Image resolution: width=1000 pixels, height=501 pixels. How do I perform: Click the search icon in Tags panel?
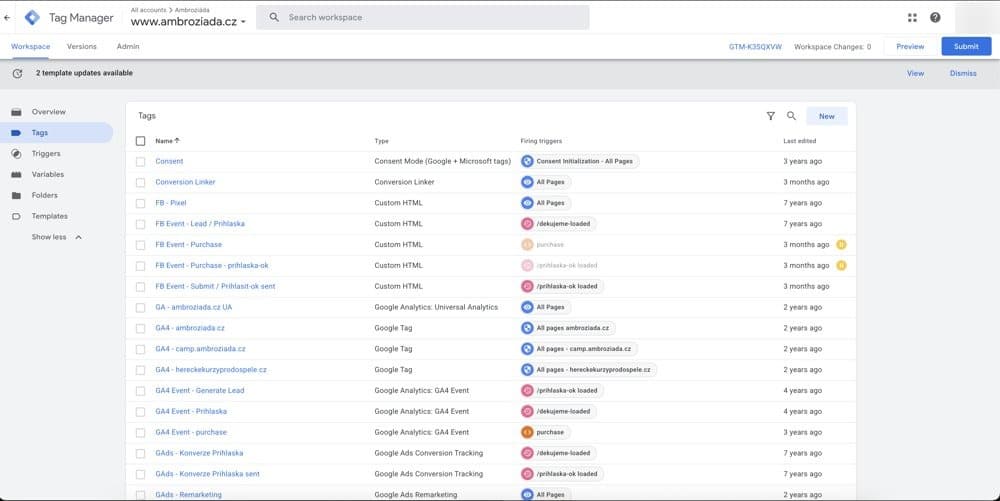pyautogui.click(x=791, y=116)
